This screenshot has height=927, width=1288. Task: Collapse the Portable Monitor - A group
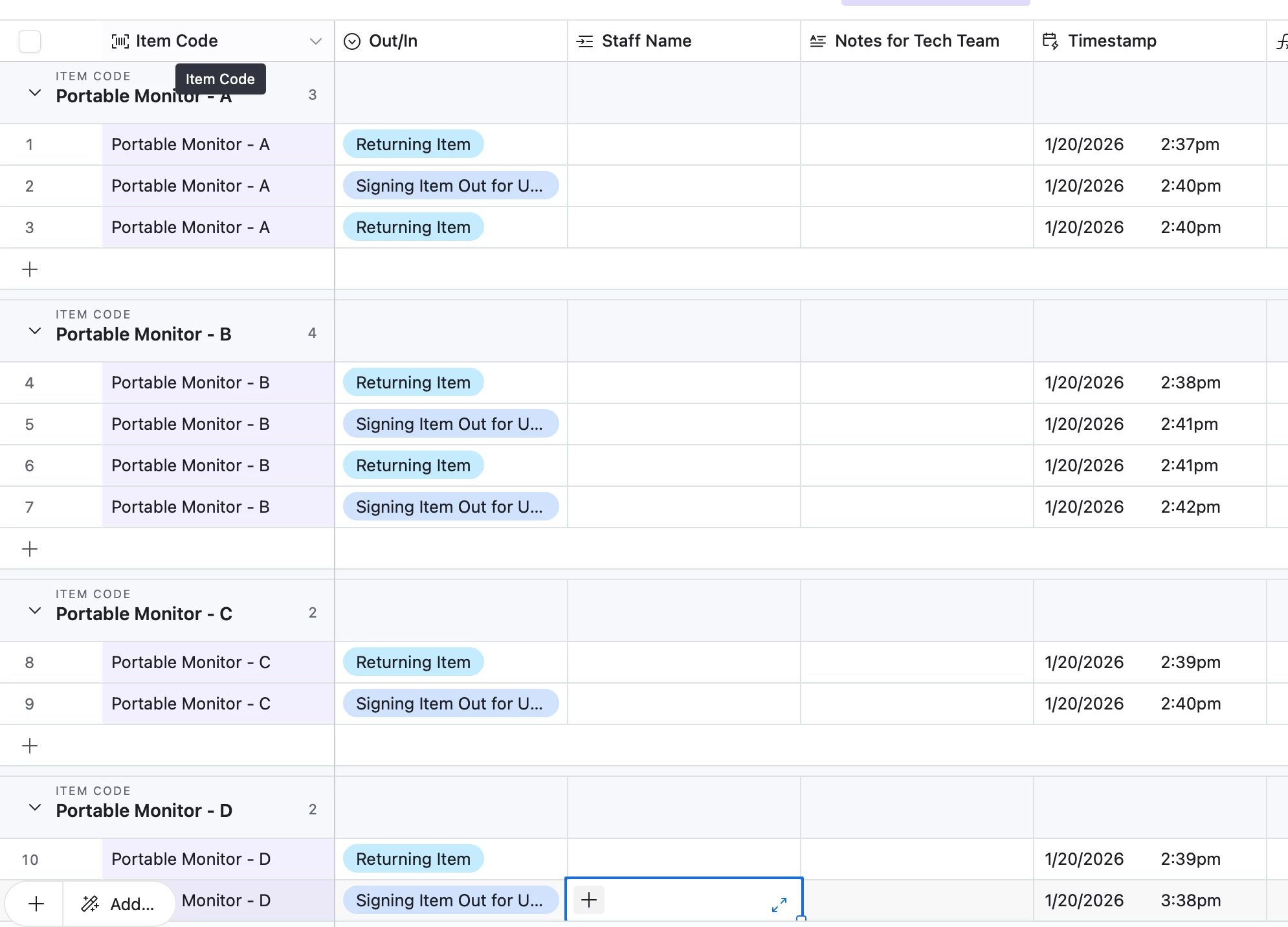point(35,93)
